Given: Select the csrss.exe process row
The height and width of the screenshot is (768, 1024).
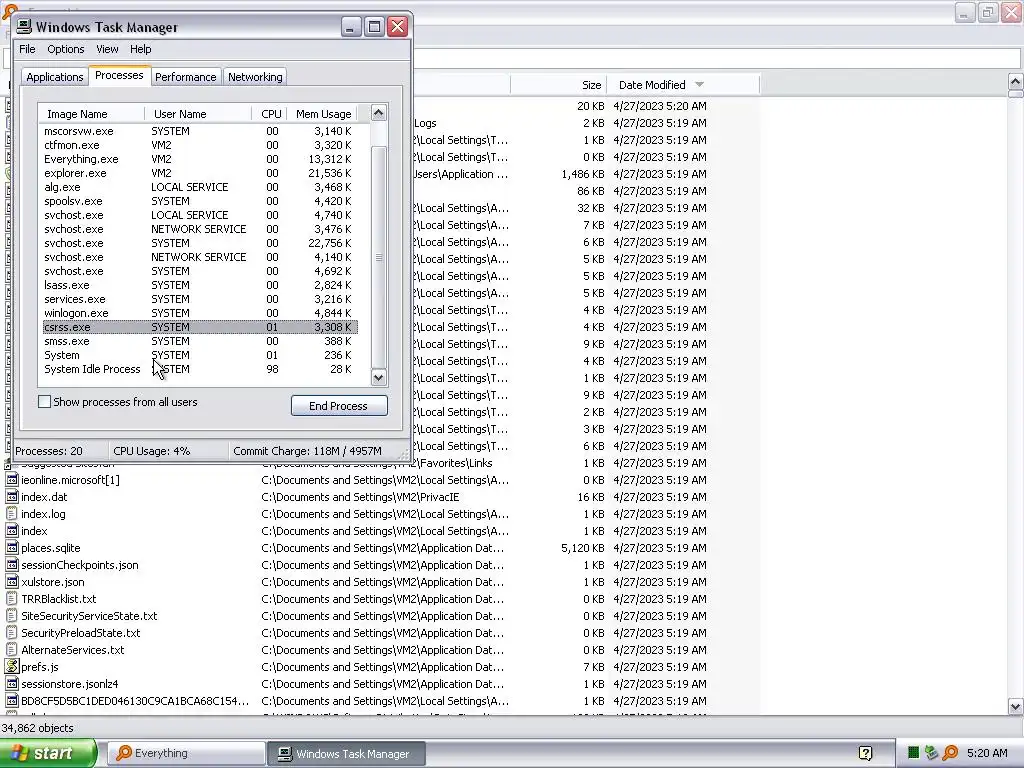Looking at the screenshot, I should coord(200,327).
